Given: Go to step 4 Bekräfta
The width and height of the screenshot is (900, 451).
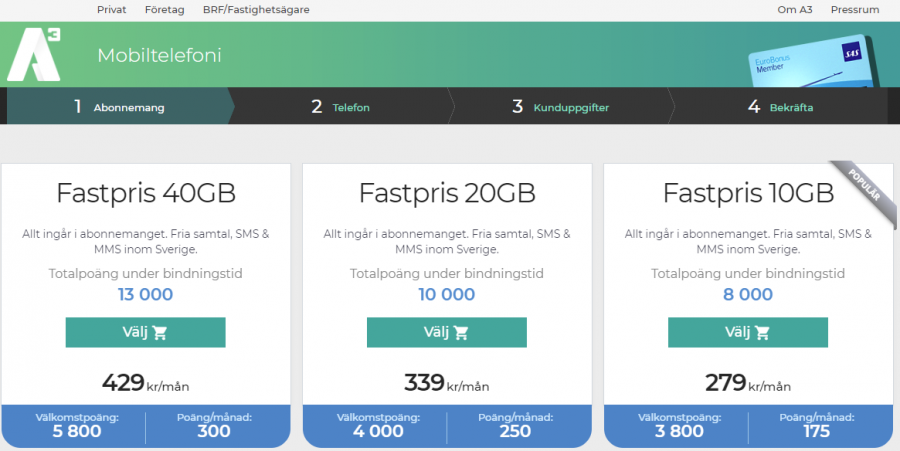Looking at the screenshot, I should coord(780,107).
